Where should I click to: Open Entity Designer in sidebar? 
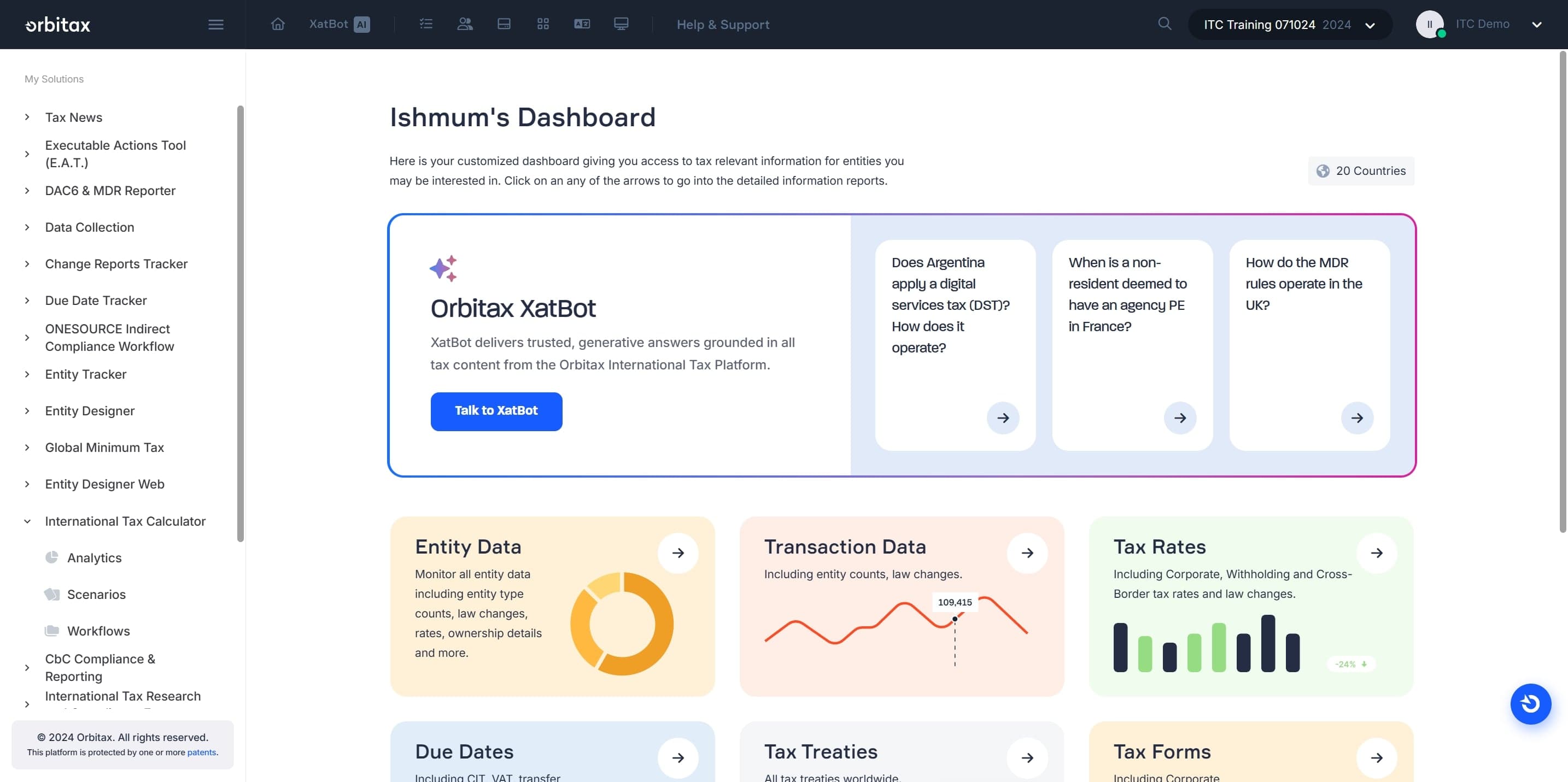coord(90,410)
